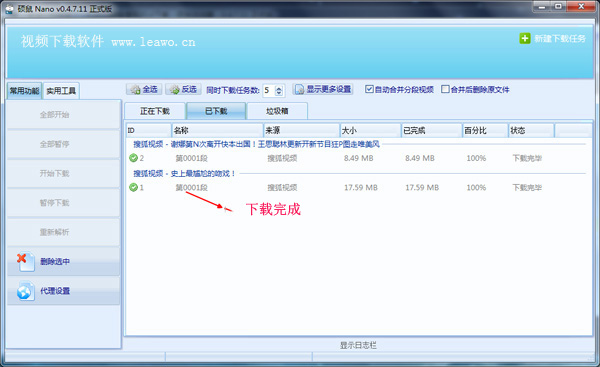Click the 反选 button's icon
The image size is (600, 367).
coord(174,90)
